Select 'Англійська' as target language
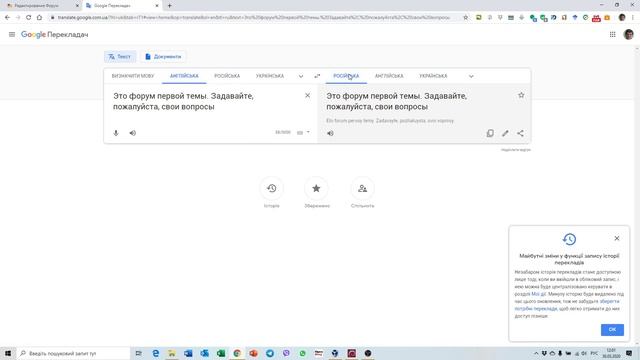640x360 pixels. (x=389, y=76)
